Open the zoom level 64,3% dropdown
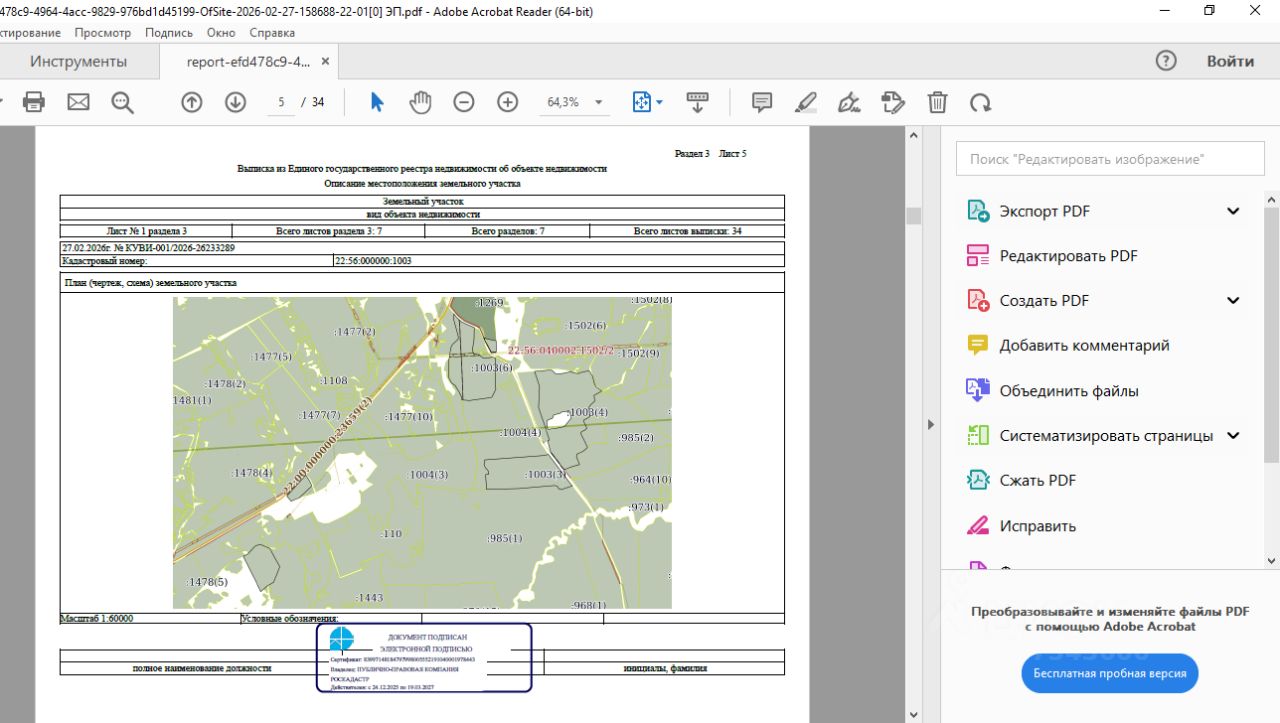 (599, 102)
